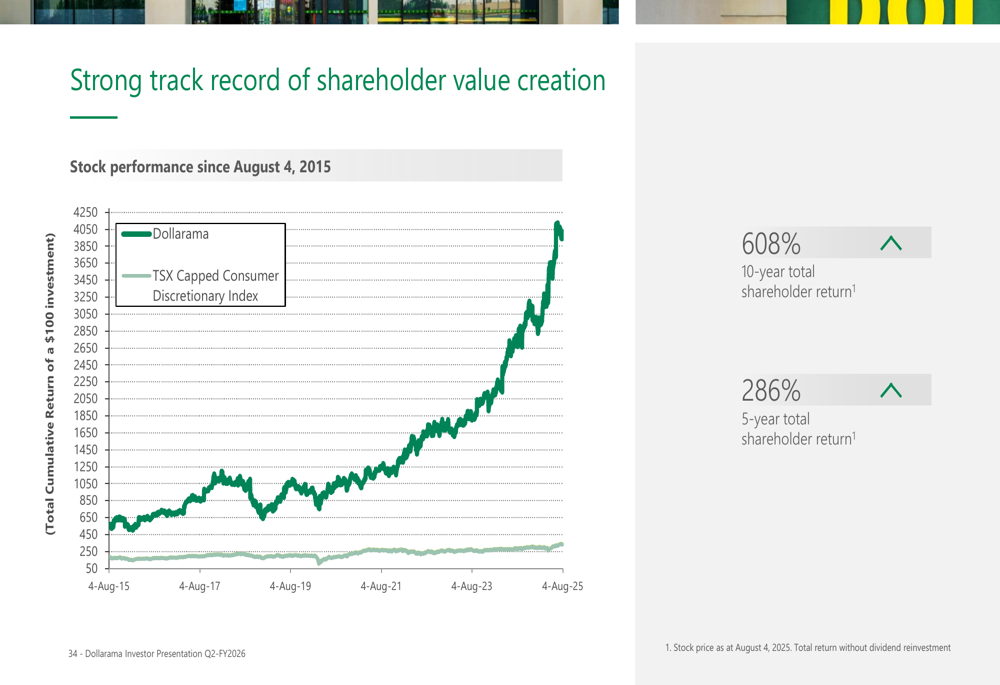Click the '250' y-axis value
Viewport: 1000px width, 685px height.
(89, 552)
